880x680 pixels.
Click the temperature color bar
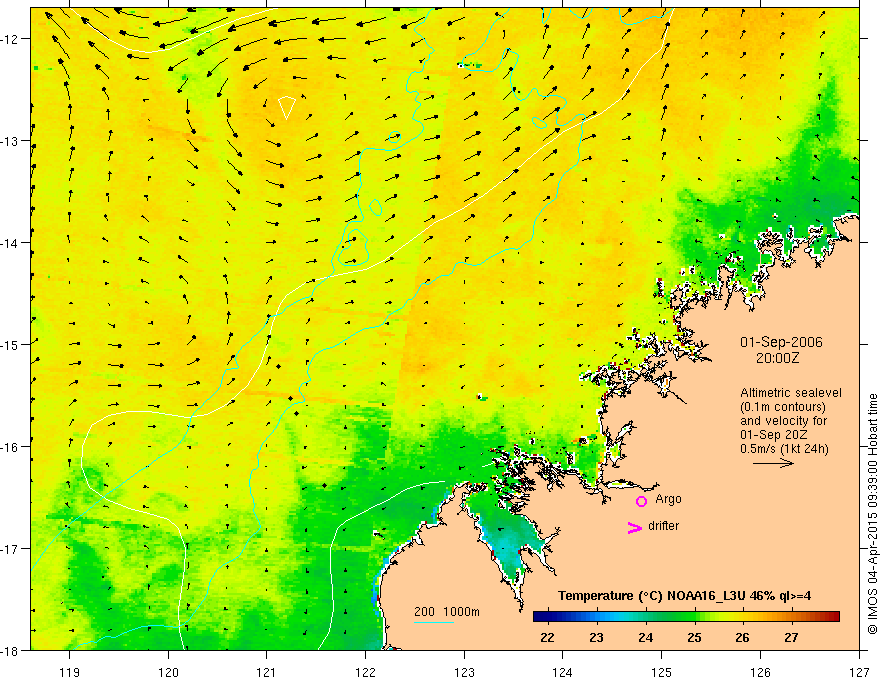tap(686, 616)
